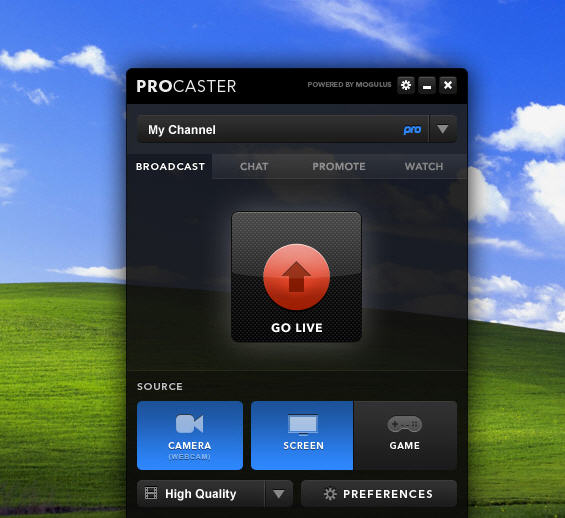Start streaming with the Go Live button
The image size is (565, 518).
tap(297, 277)
